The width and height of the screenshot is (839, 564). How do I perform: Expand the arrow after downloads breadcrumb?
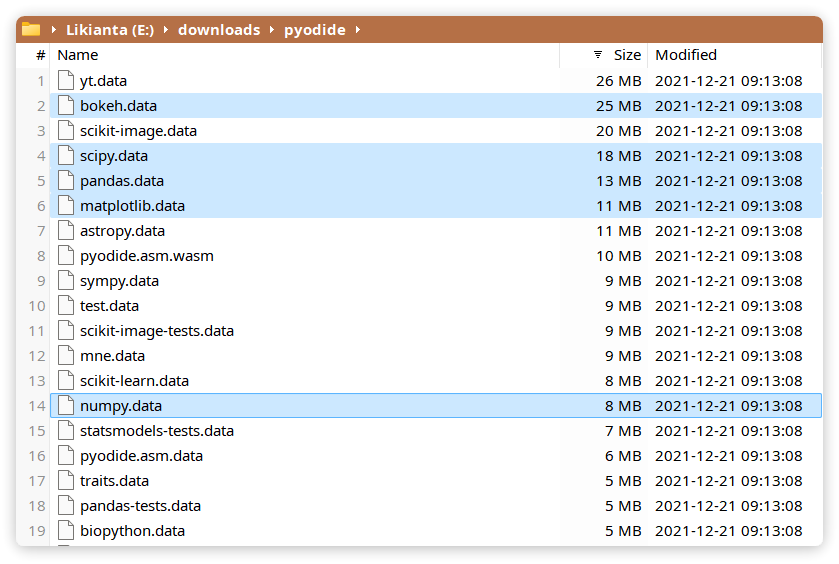point(272,30)
